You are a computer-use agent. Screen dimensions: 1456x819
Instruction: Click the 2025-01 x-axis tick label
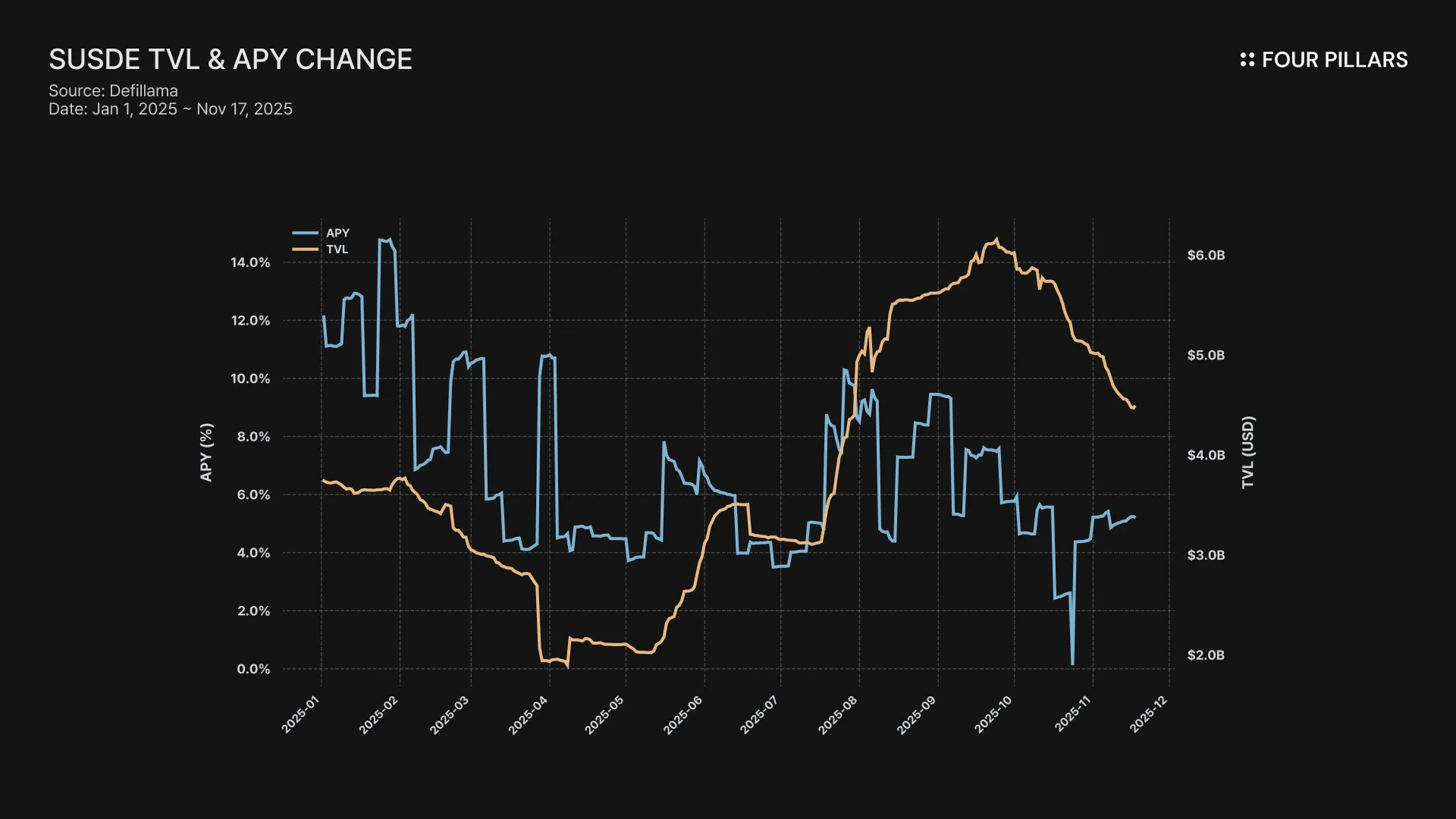pyautogui.click(x=301, y=714)
